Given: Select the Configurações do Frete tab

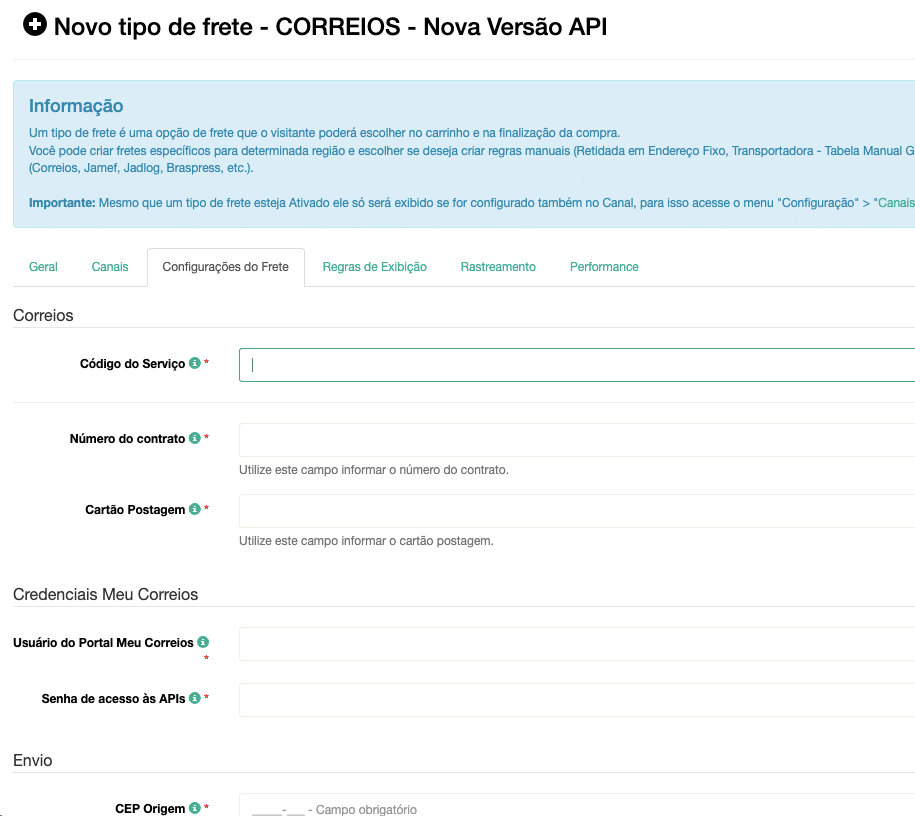Looking at the screenshot, I should point(226,267).
